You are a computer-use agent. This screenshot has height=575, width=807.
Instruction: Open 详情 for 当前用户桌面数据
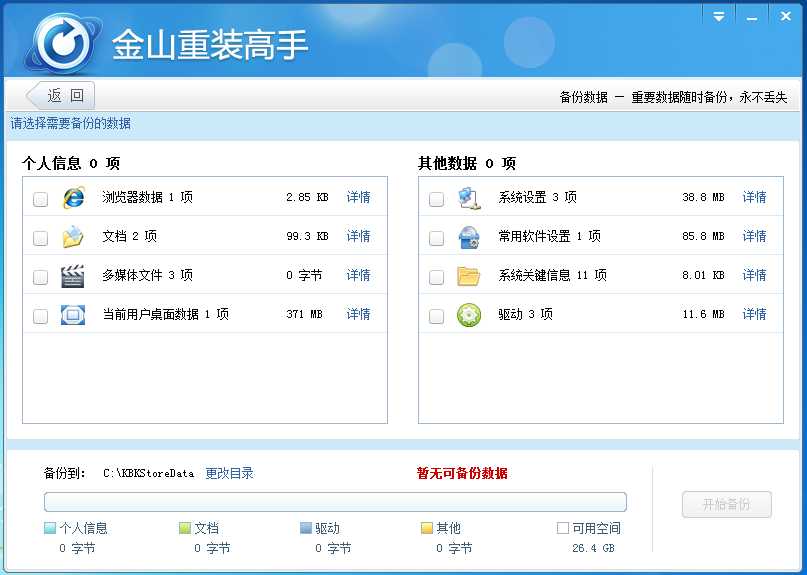(358, 314)
